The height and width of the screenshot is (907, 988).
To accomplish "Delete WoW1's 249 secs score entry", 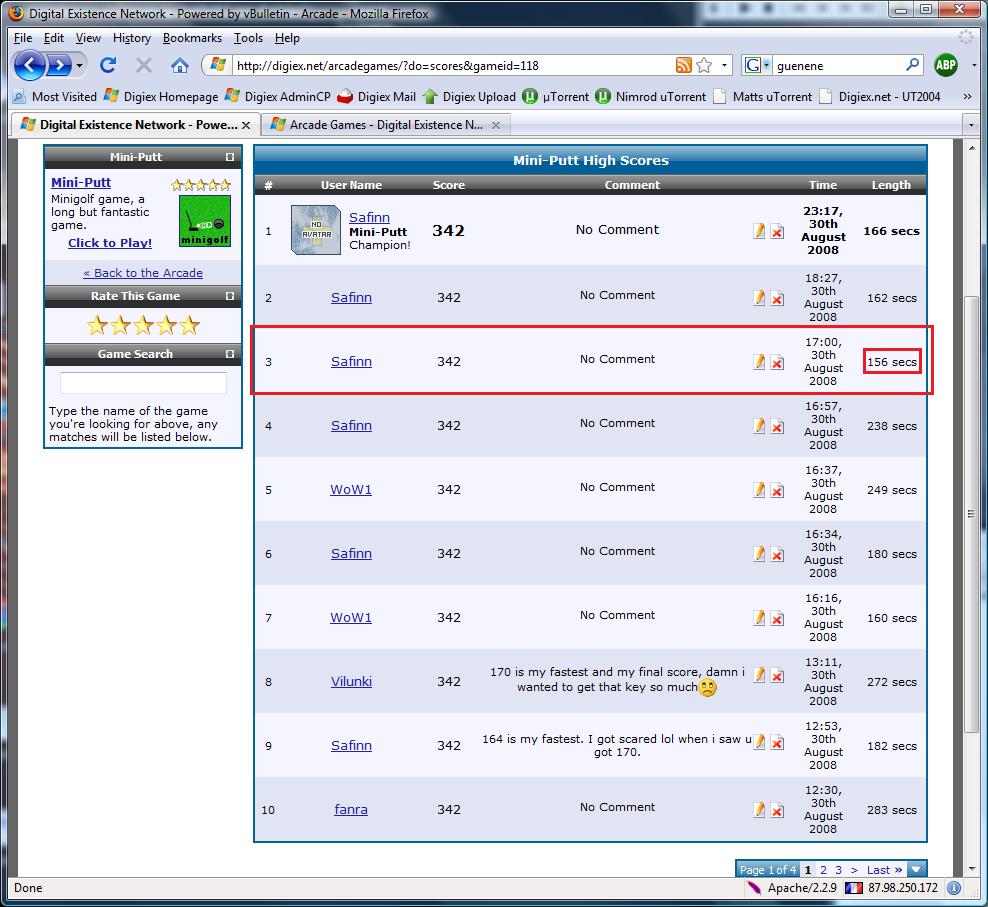I will 778,490.
